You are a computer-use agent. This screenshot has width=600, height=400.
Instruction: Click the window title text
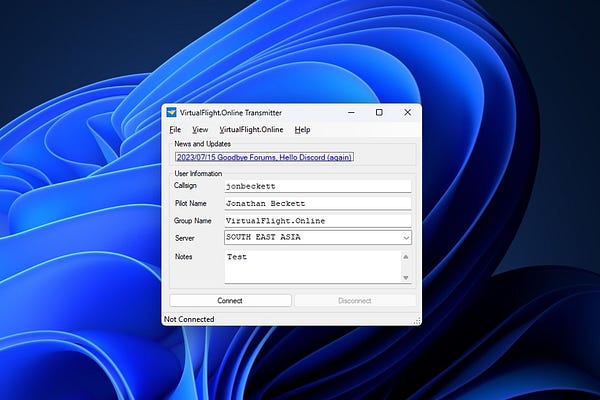pyautogui.click(x=231, y=113)
